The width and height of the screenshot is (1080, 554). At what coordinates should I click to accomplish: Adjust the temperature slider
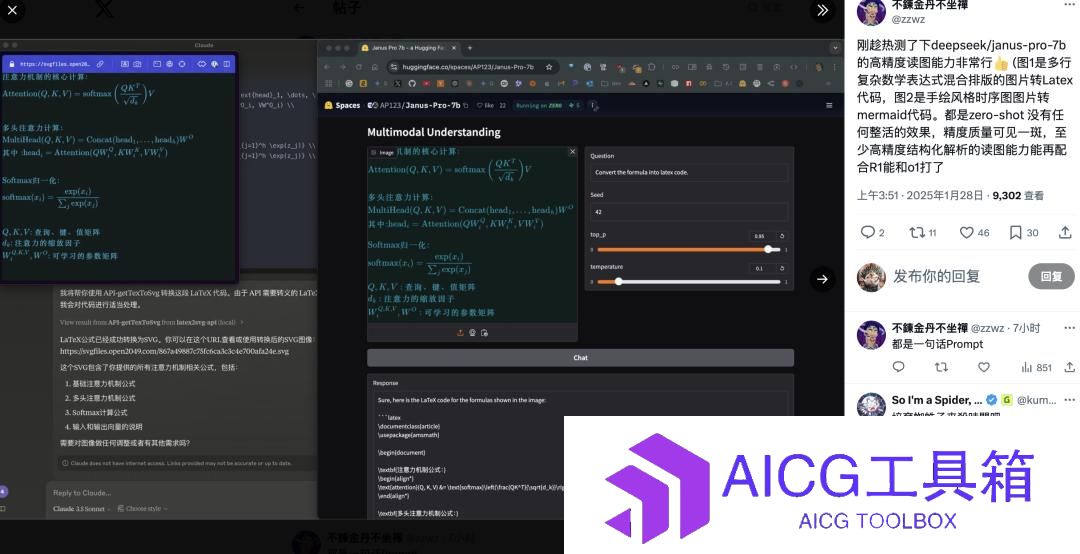[689, 281]
